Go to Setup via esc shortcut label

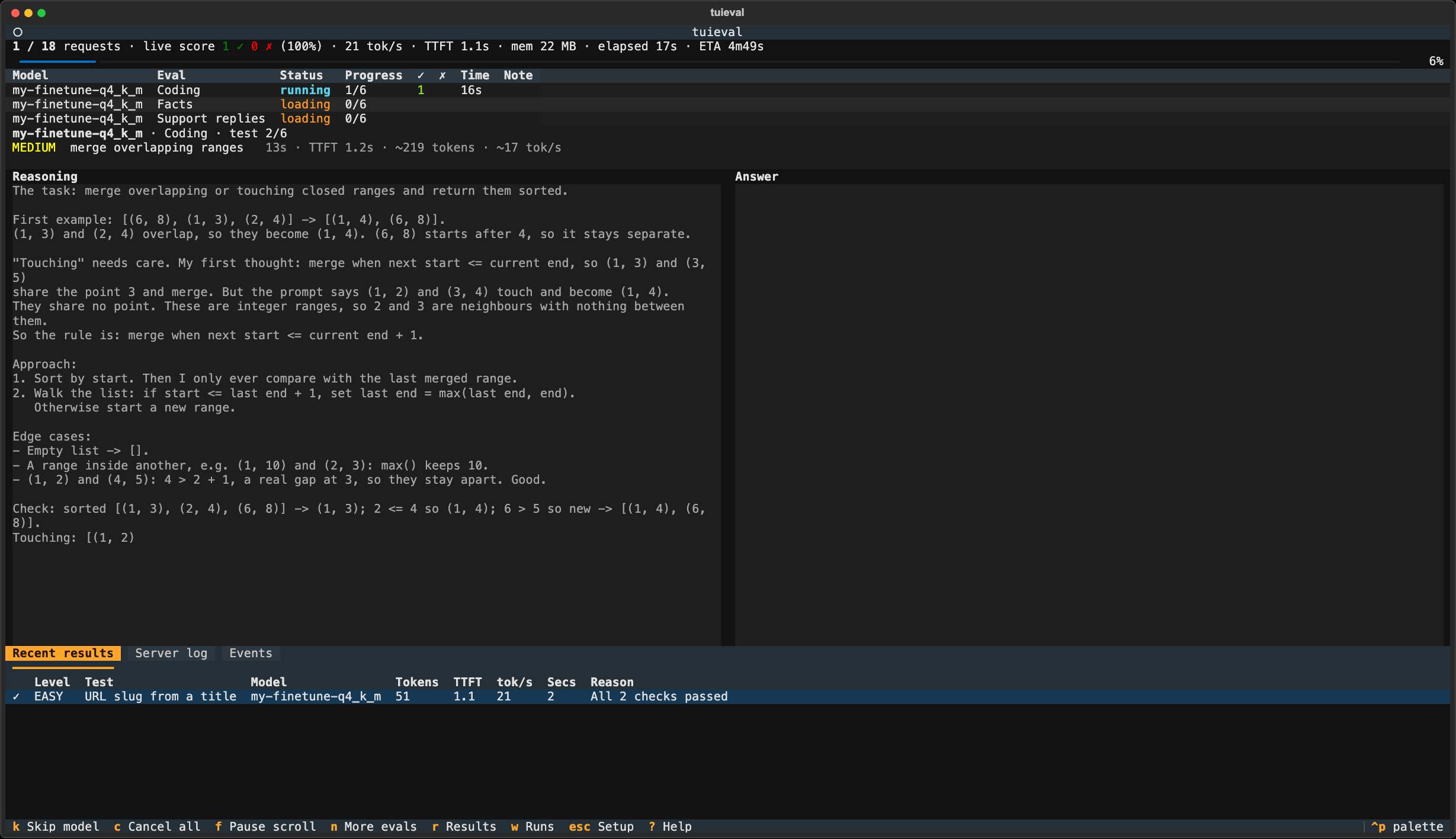tap(601, 827)
